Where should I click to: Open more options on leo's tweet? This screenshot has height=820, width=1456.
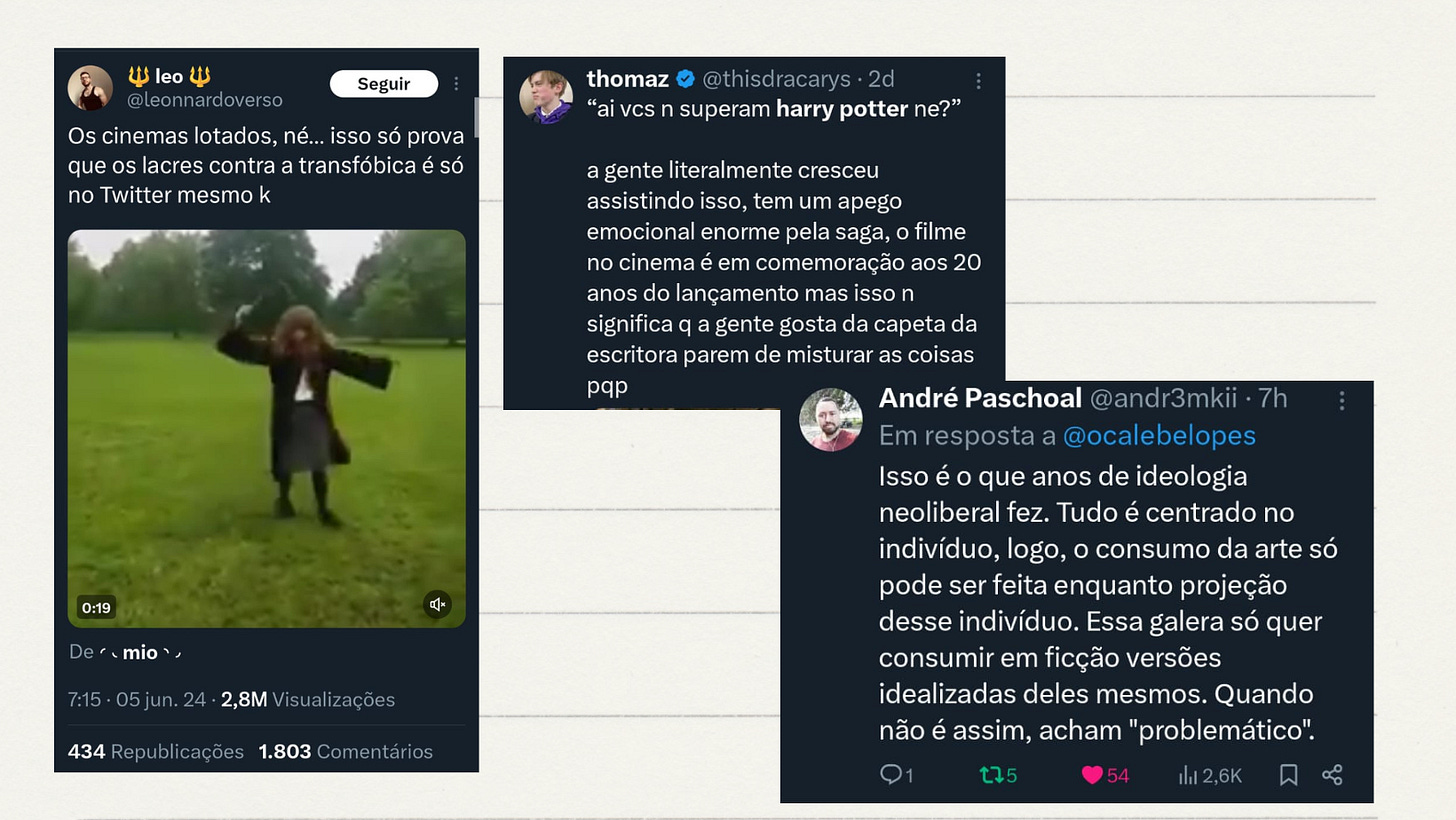click(x=457, y=84)
